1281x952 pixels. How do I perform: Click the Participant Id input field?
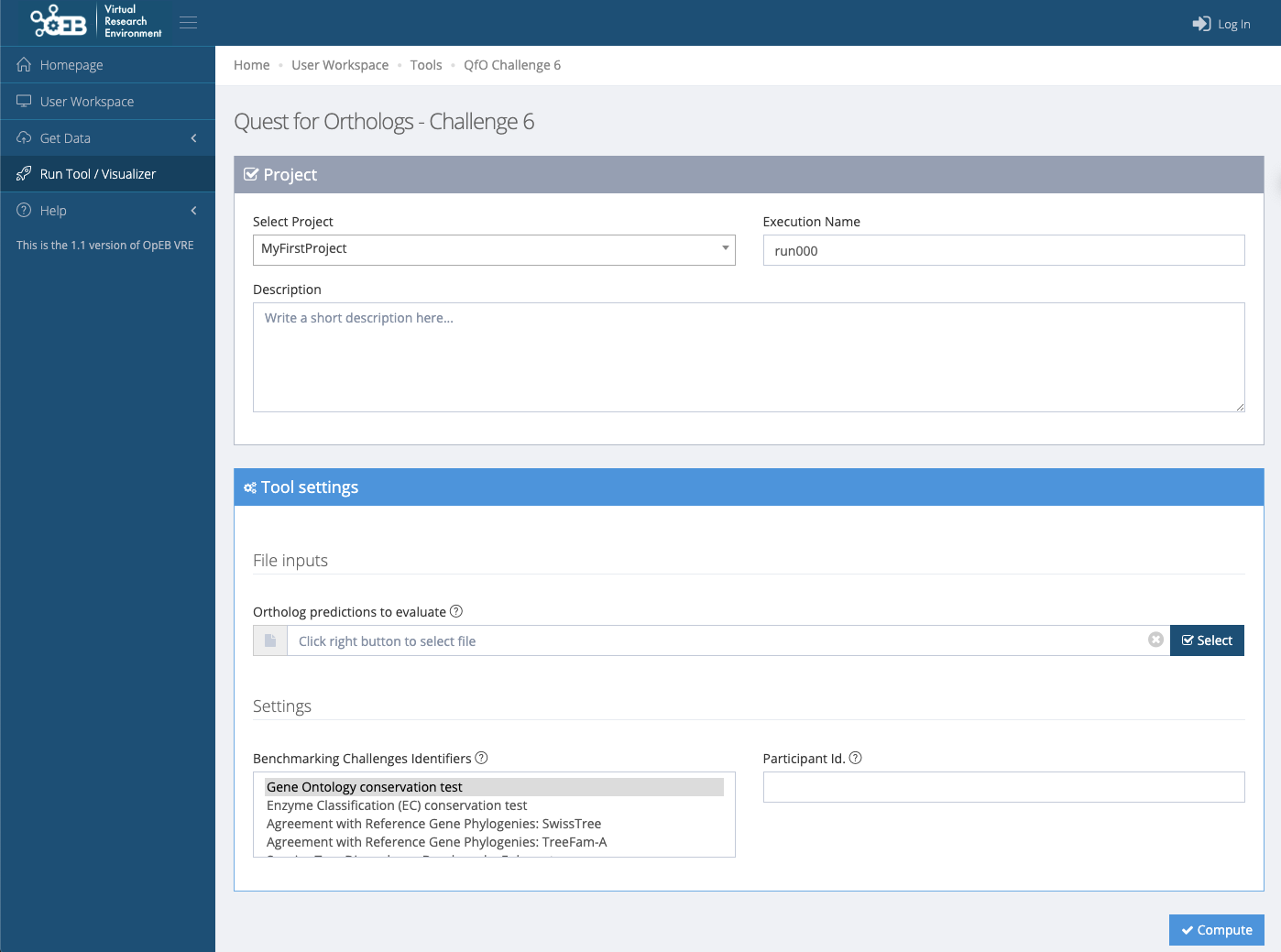(x=1003, y=787)
